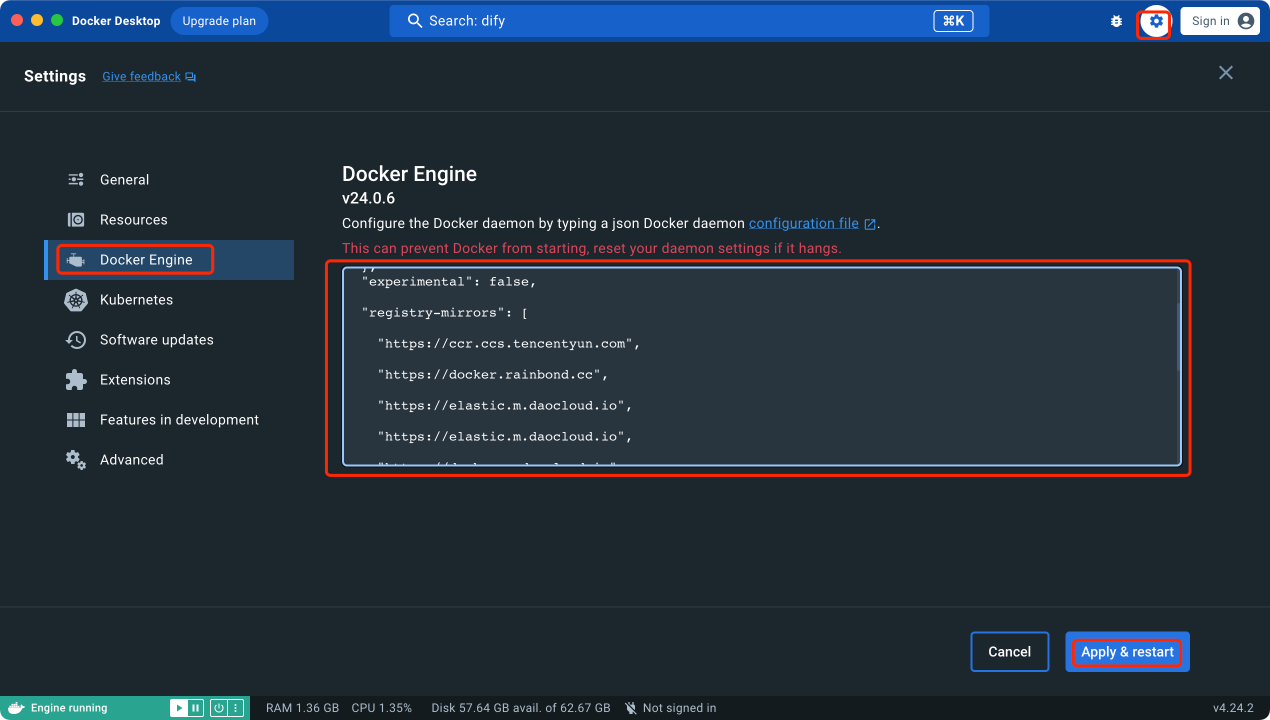This screenshot has width=1270, height=720.
Task: Click the Engine running status label
Action: pyautogui.click(x=69, y=708)
